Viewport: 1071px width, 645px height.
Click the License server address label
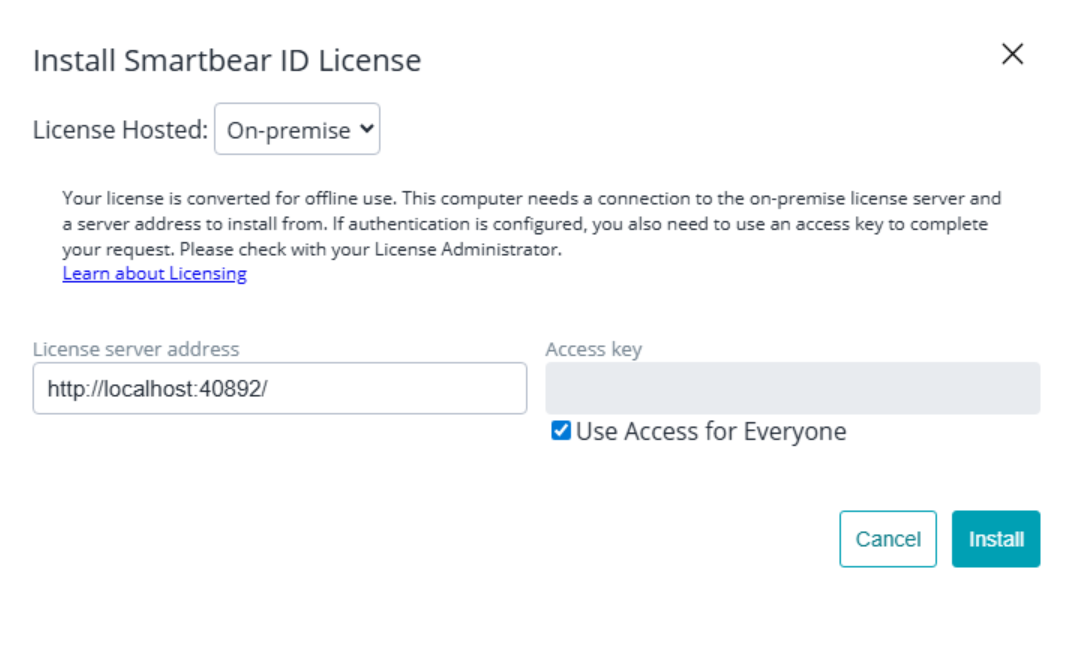[136, 349]
